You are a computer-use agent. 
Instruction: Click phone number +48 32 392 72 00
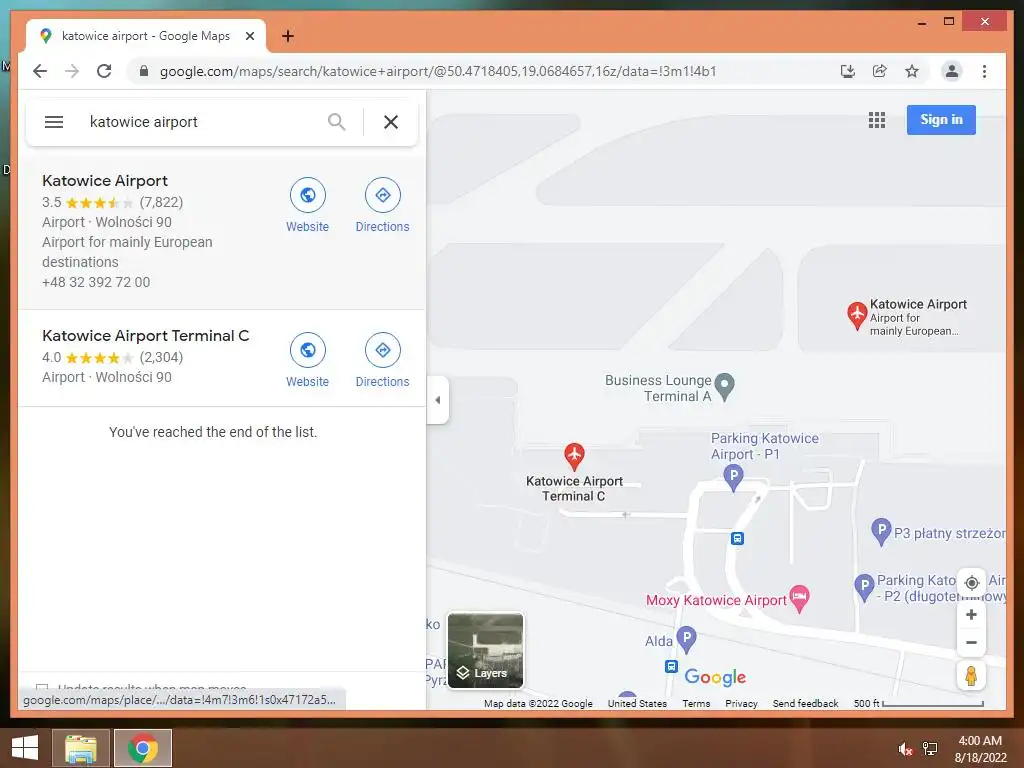click(96, 282)
